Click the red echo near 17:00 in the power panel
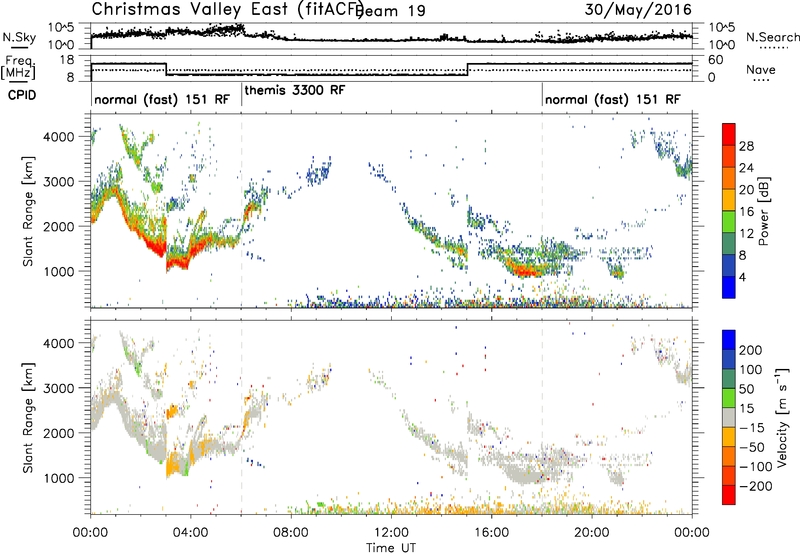Screen dimensions: 800x554 click(x=526, y=271)
